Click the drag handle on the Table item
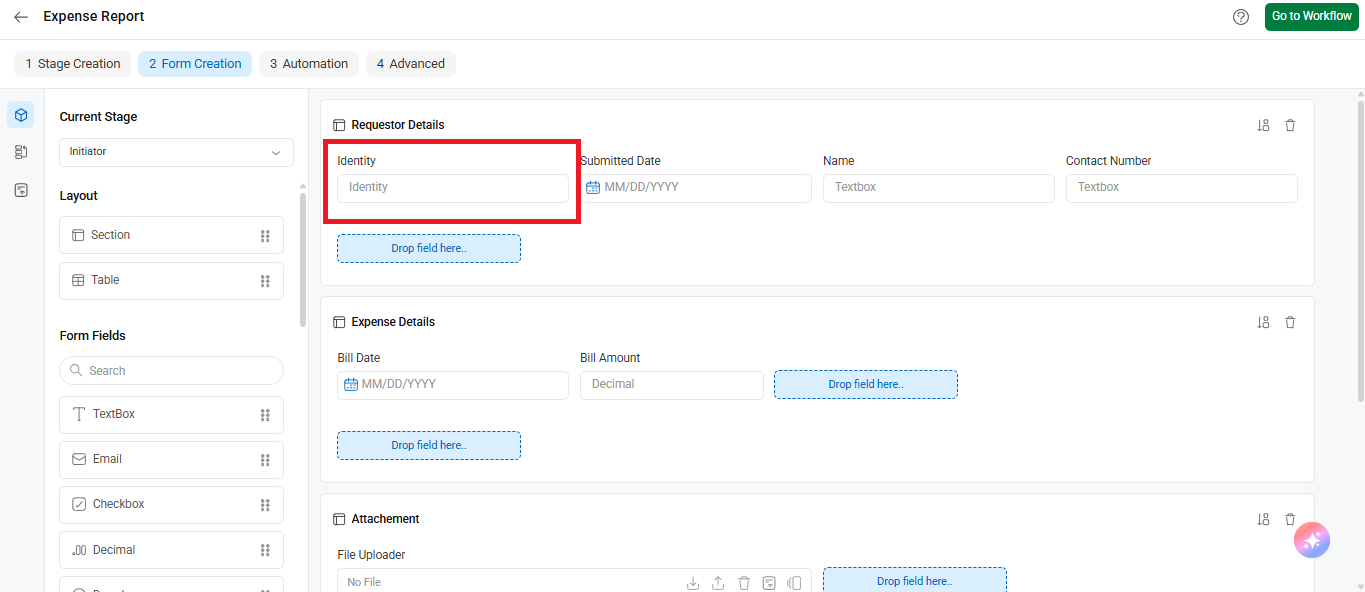Viewport: 1365px width, 592px height. [265, 281]
